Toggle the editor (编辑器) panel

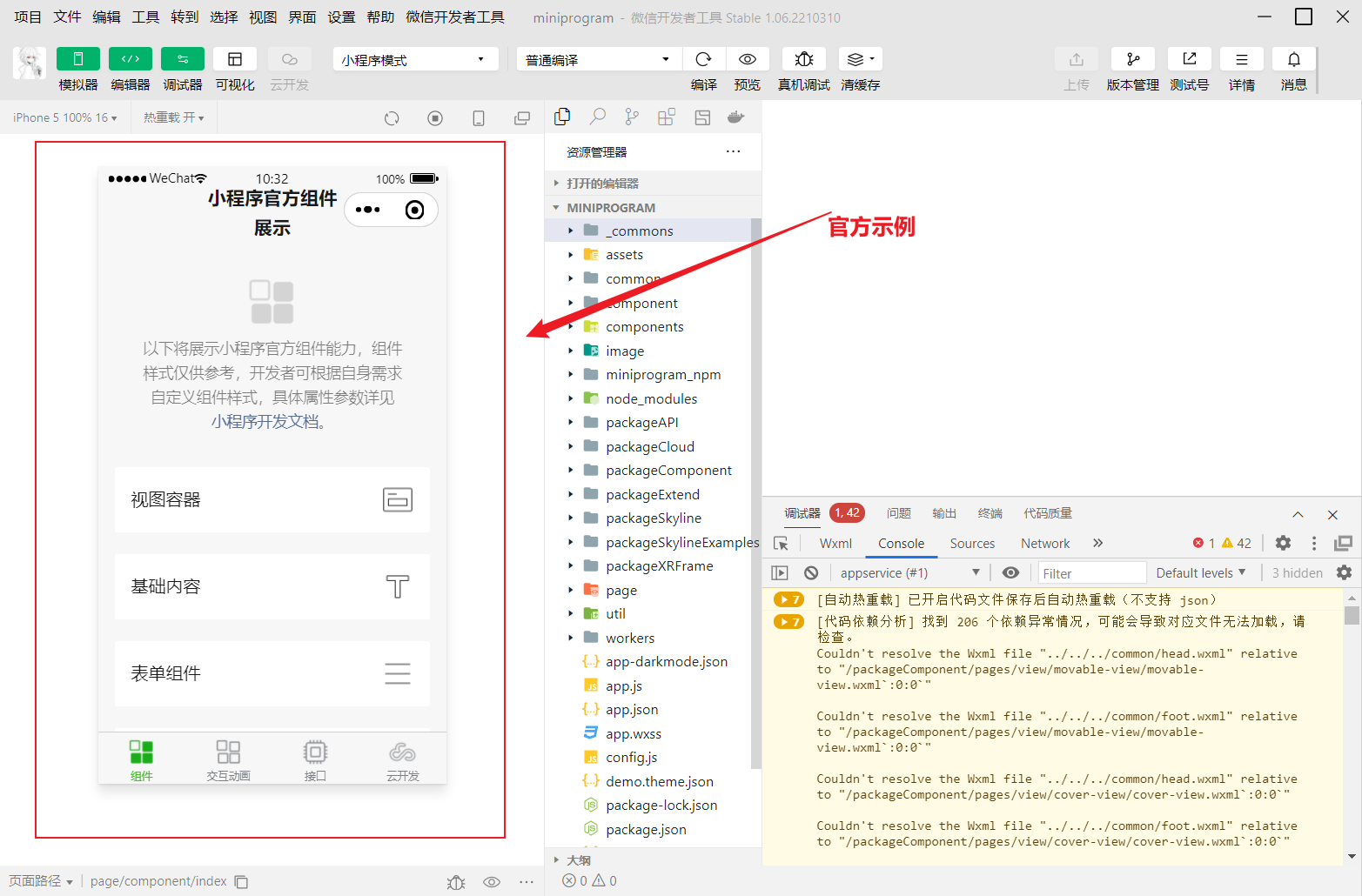(x=131, y=59)
